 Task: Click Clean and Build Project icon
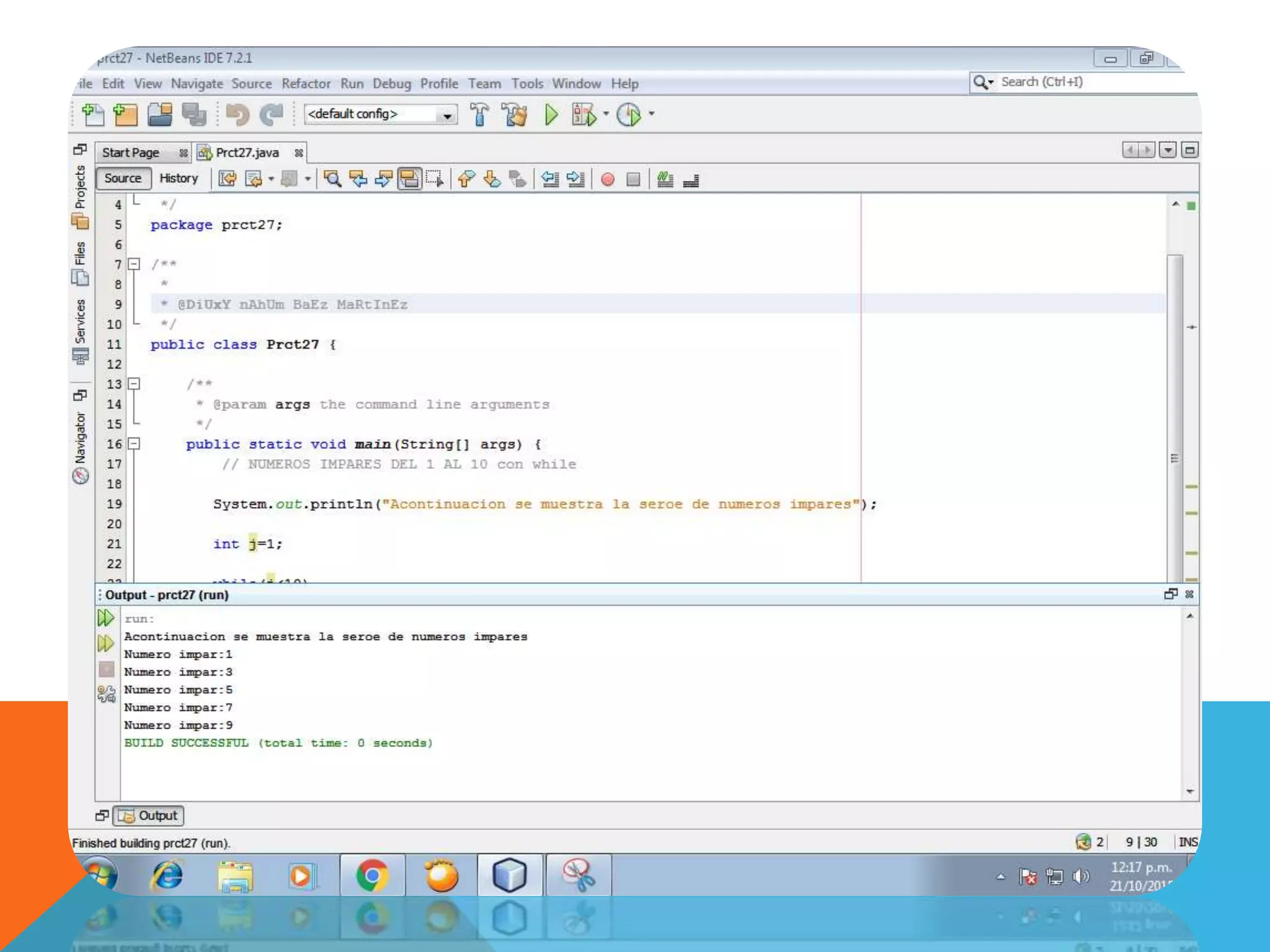pos(515,115)
